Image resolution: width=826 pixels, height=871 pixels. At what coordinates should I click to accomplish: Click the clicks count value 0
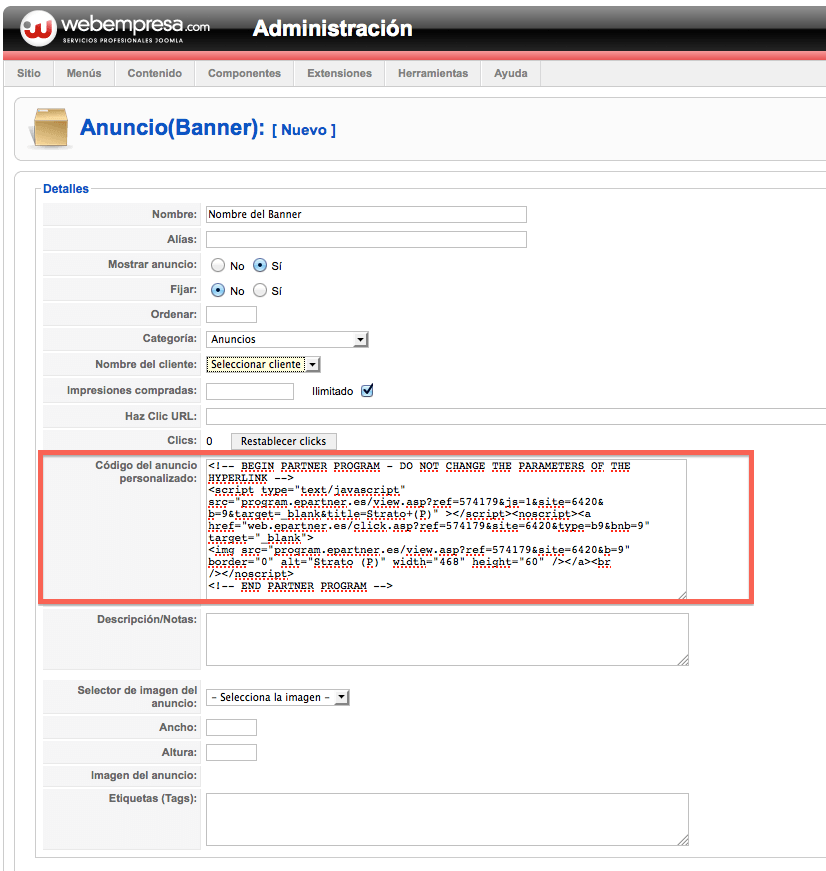[x=209, y=441]
